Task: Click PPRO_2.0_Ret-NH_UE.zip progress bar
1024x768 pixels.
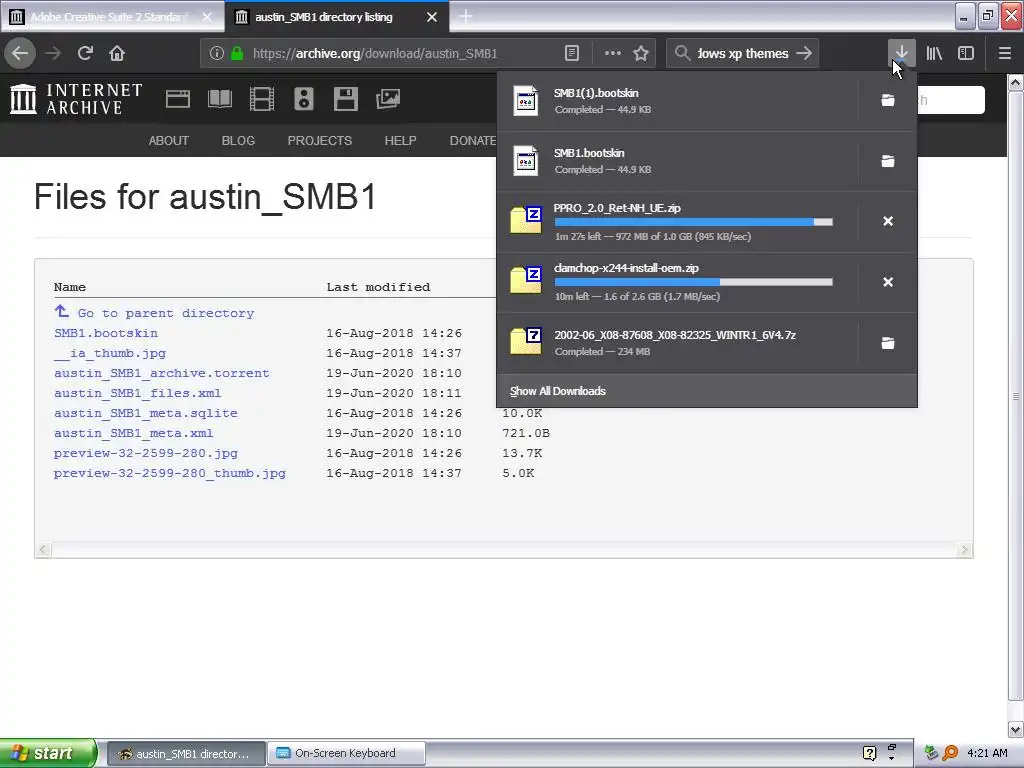Action: 694,222
